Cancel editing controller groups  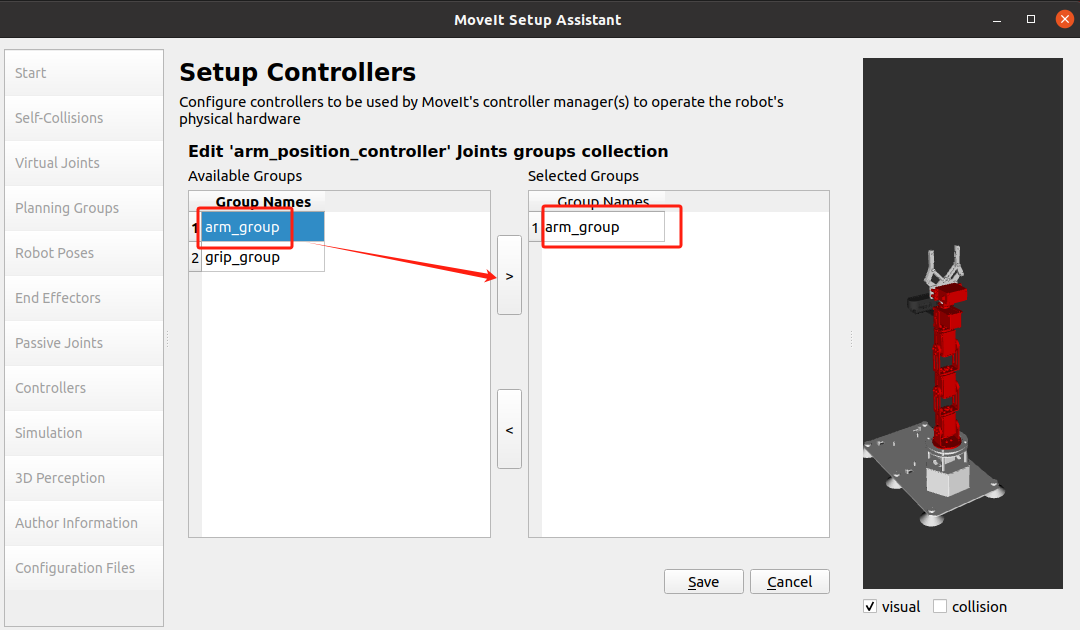(x=789, y=582)
